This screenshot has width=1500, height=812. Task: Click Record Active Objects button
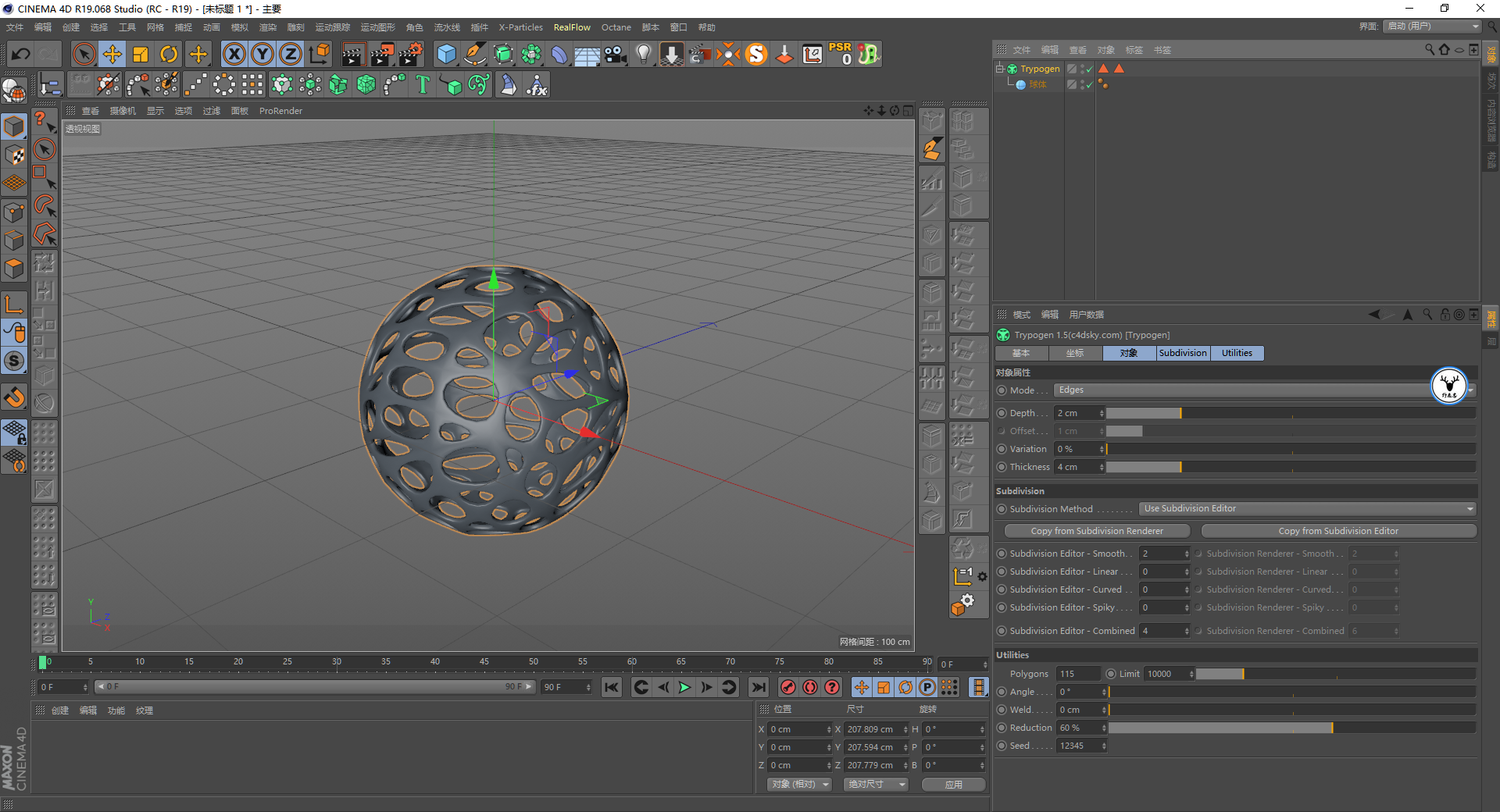coord(788,687)
